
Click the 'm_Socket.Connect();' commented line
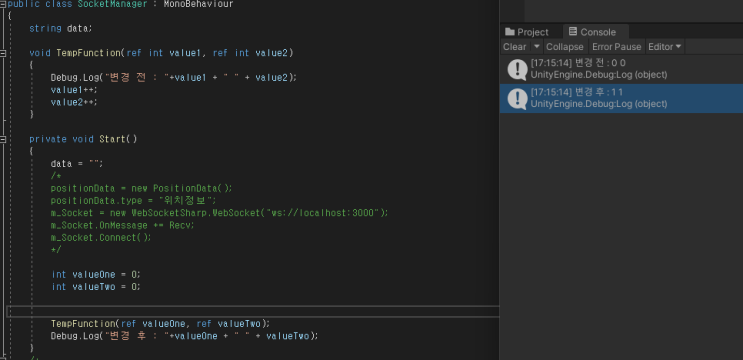coord(101,237)
